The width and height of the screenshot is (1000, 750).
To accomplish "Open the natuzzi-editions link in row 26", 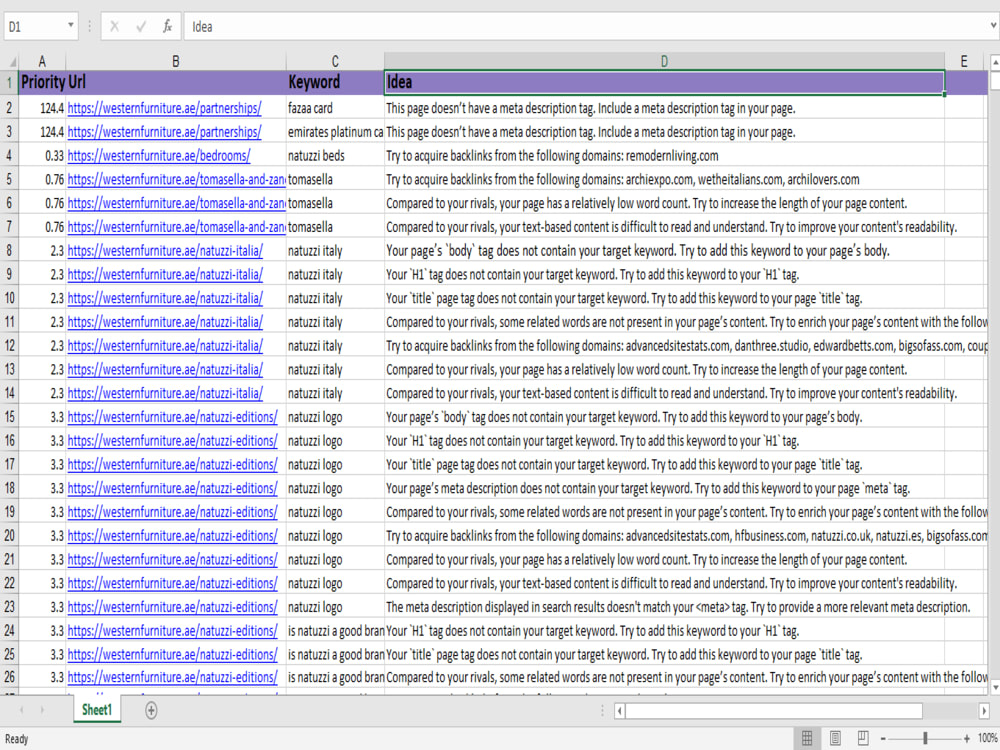I will point(172,677).
